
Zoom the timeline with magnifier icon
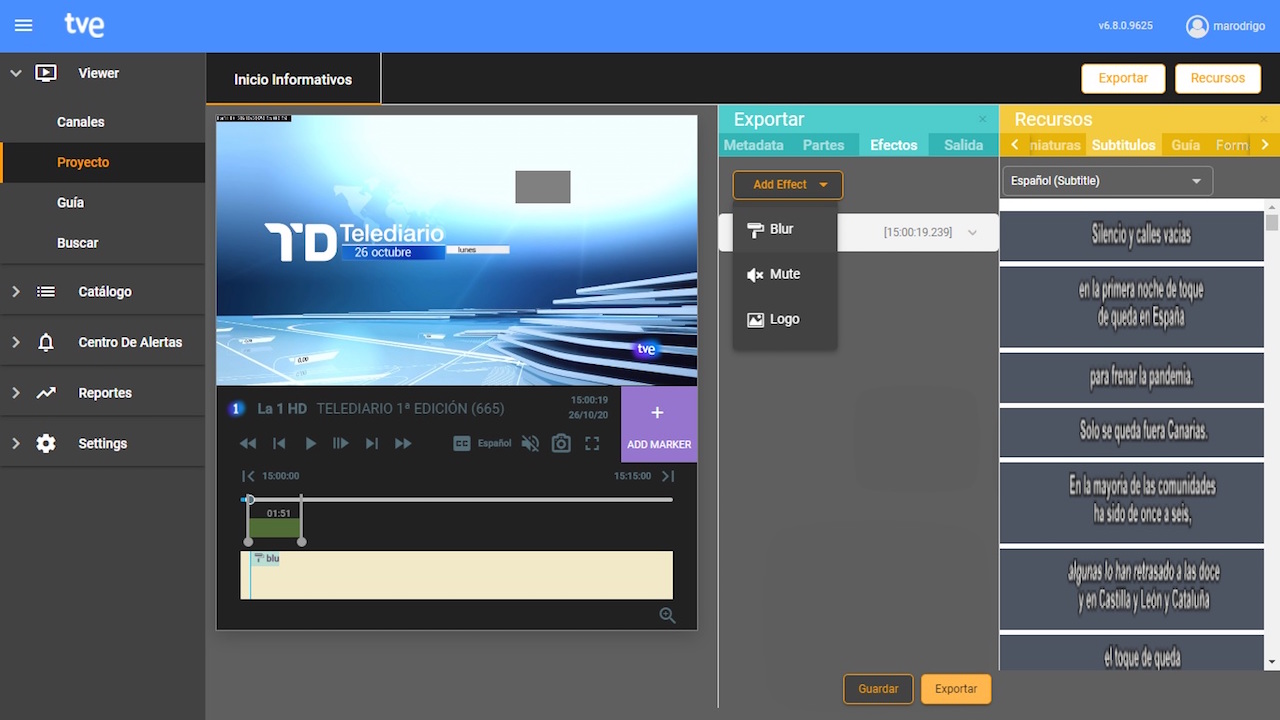pyautogui.click(x=668, y=616)
